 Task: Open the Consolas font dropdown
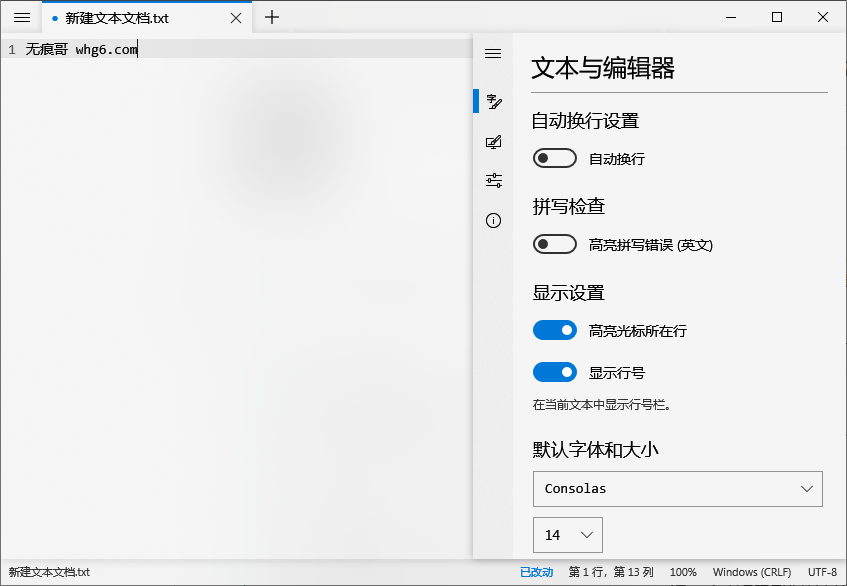pos(678,489)
